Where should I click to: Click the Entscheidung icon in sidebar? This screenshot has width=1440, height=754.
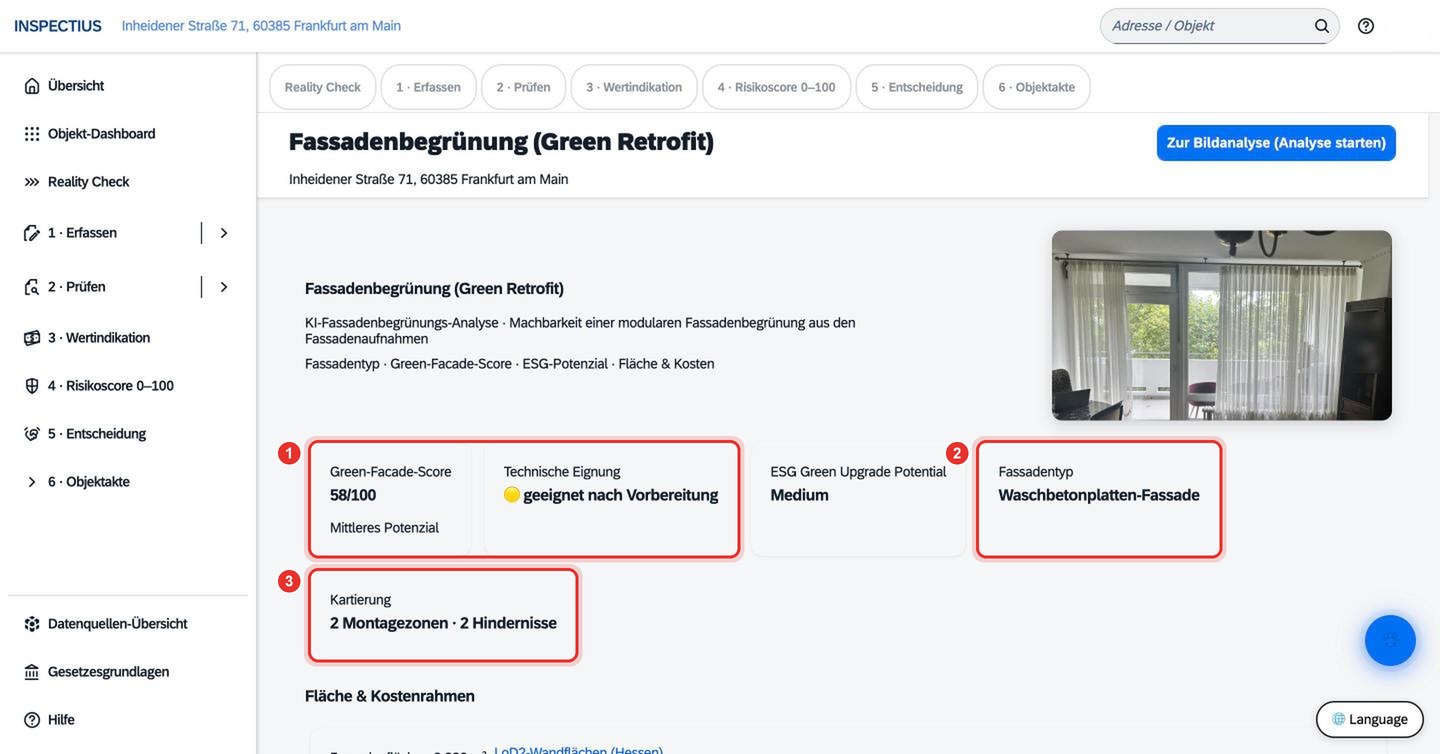click(32, 434)
